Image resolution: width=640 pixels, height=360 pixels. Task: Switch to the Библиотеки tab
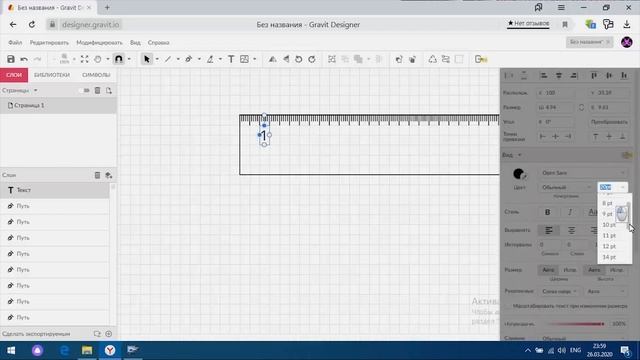pyautogui.click(x=52, y=75)
